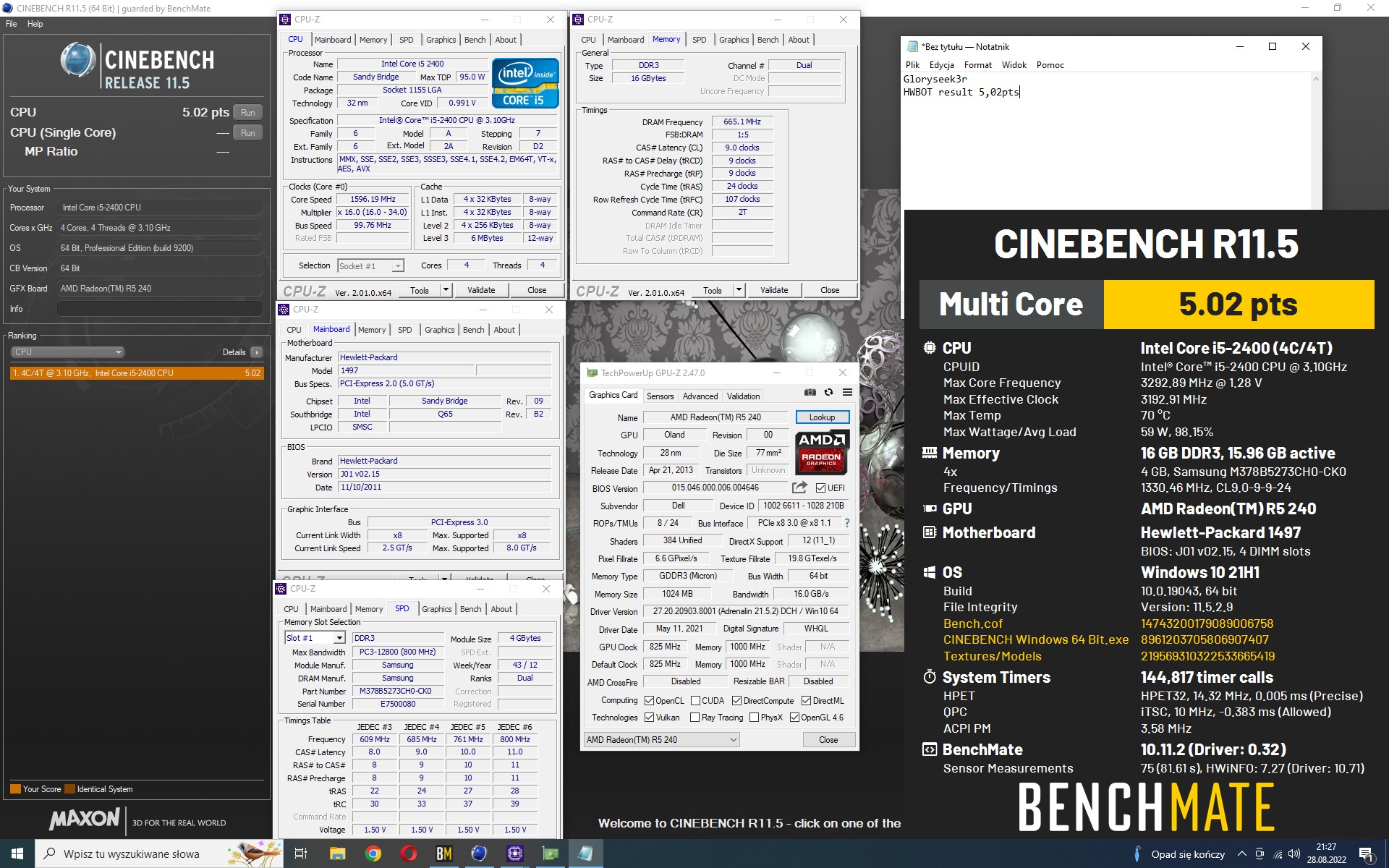
Task: Switch to Sensors tab in GPU-Z
Action: pyautogui.click(x=660, y=396)
